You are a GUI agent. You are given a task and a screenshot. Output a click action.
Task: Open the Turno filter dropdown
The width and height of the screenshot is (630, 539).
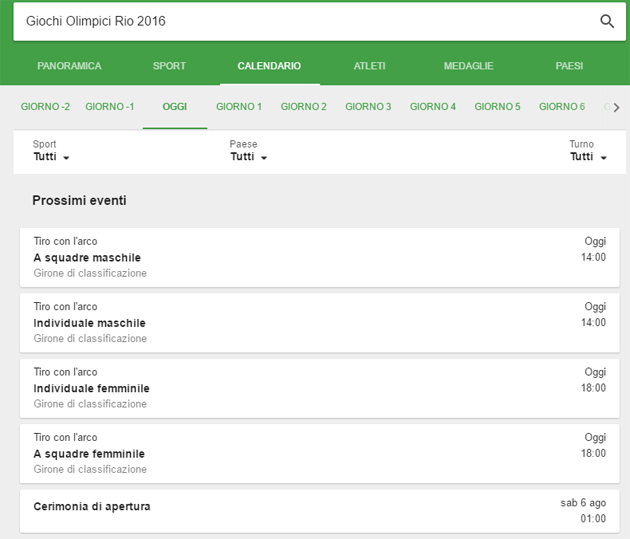click(x=588, y=157)
